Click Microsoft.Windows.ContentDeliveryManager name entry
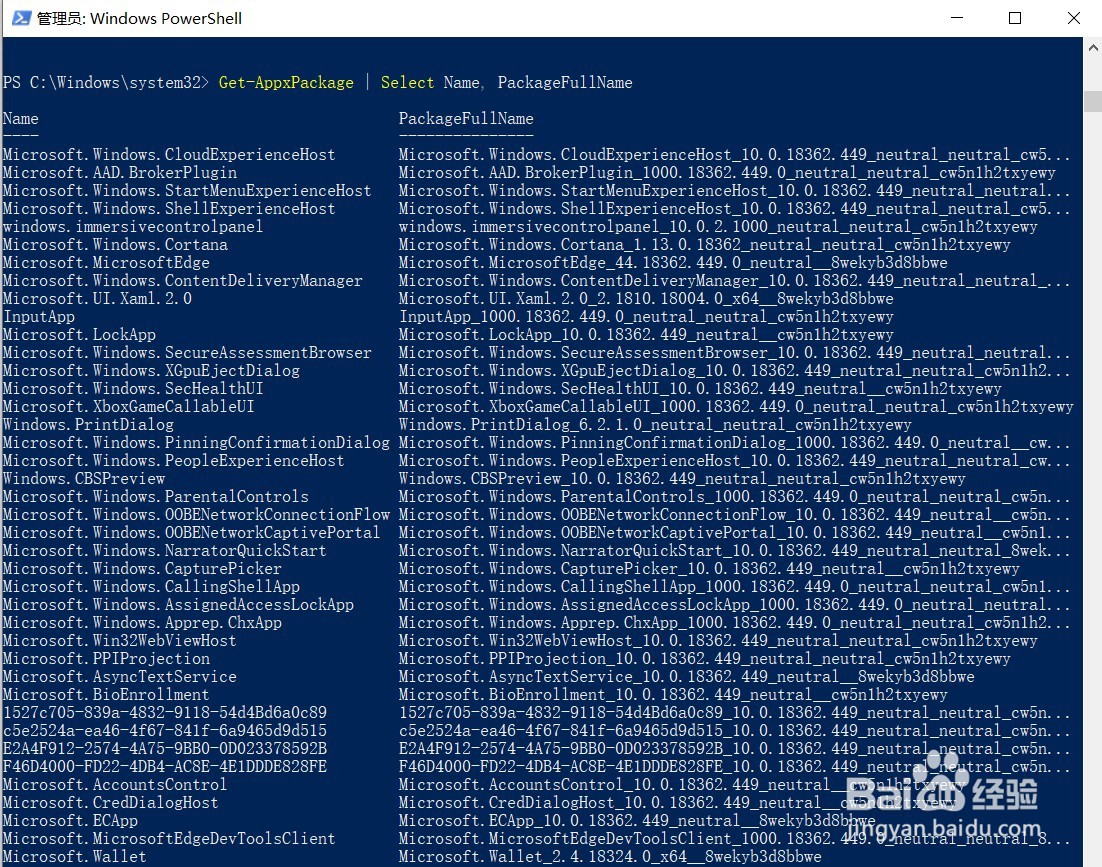The image size is (1102, 867). tap(183, 281)
